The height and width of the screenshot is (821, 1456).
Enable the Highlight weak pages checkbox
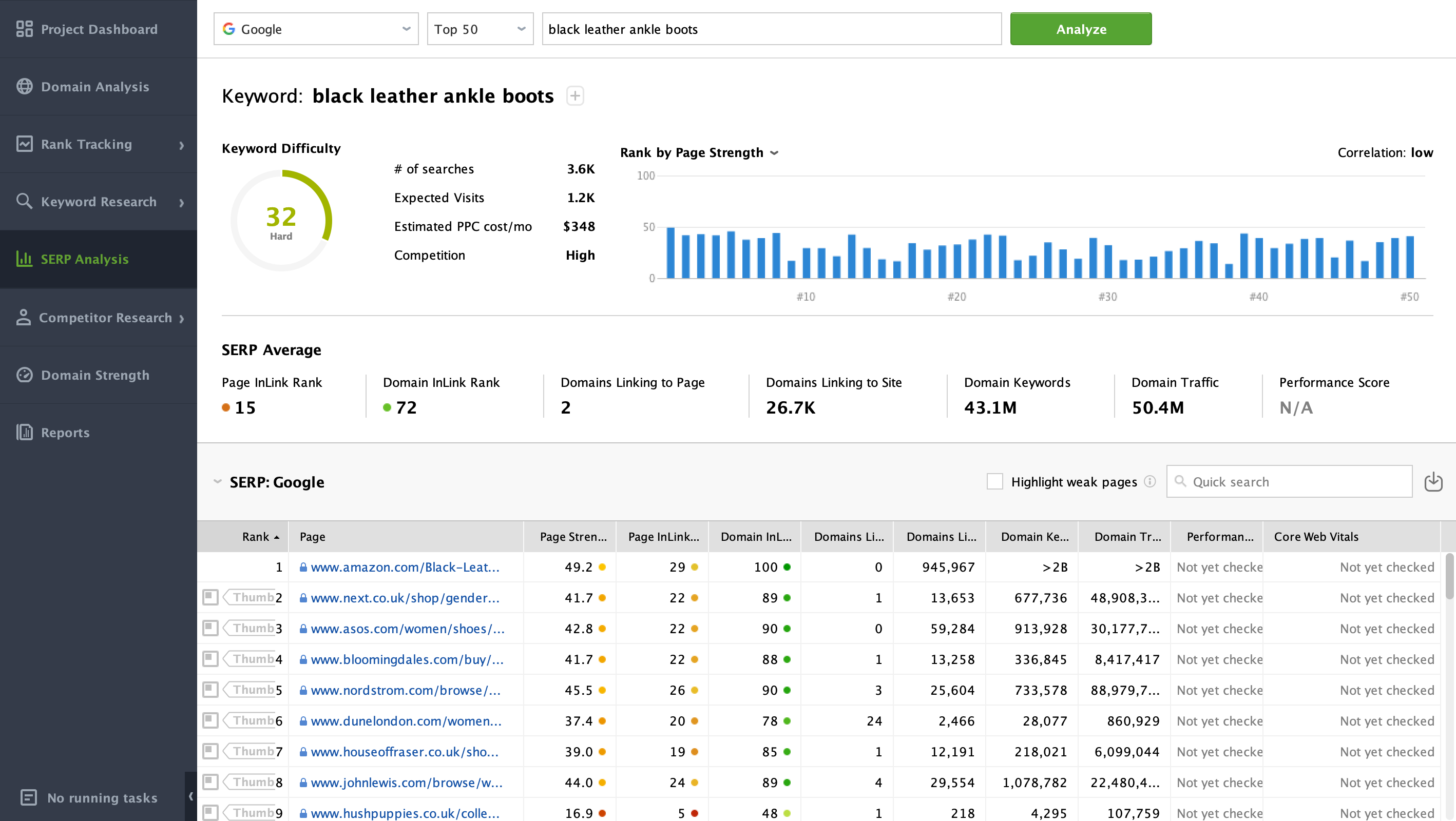[x=995, y=481]
